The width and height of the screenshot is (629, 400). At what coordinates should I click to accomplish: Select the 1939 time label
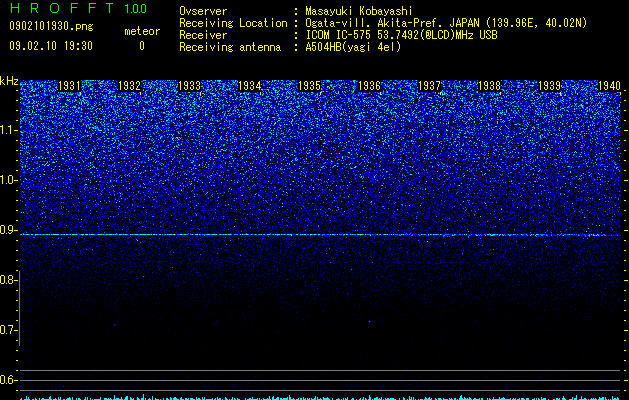click(550, 86)
